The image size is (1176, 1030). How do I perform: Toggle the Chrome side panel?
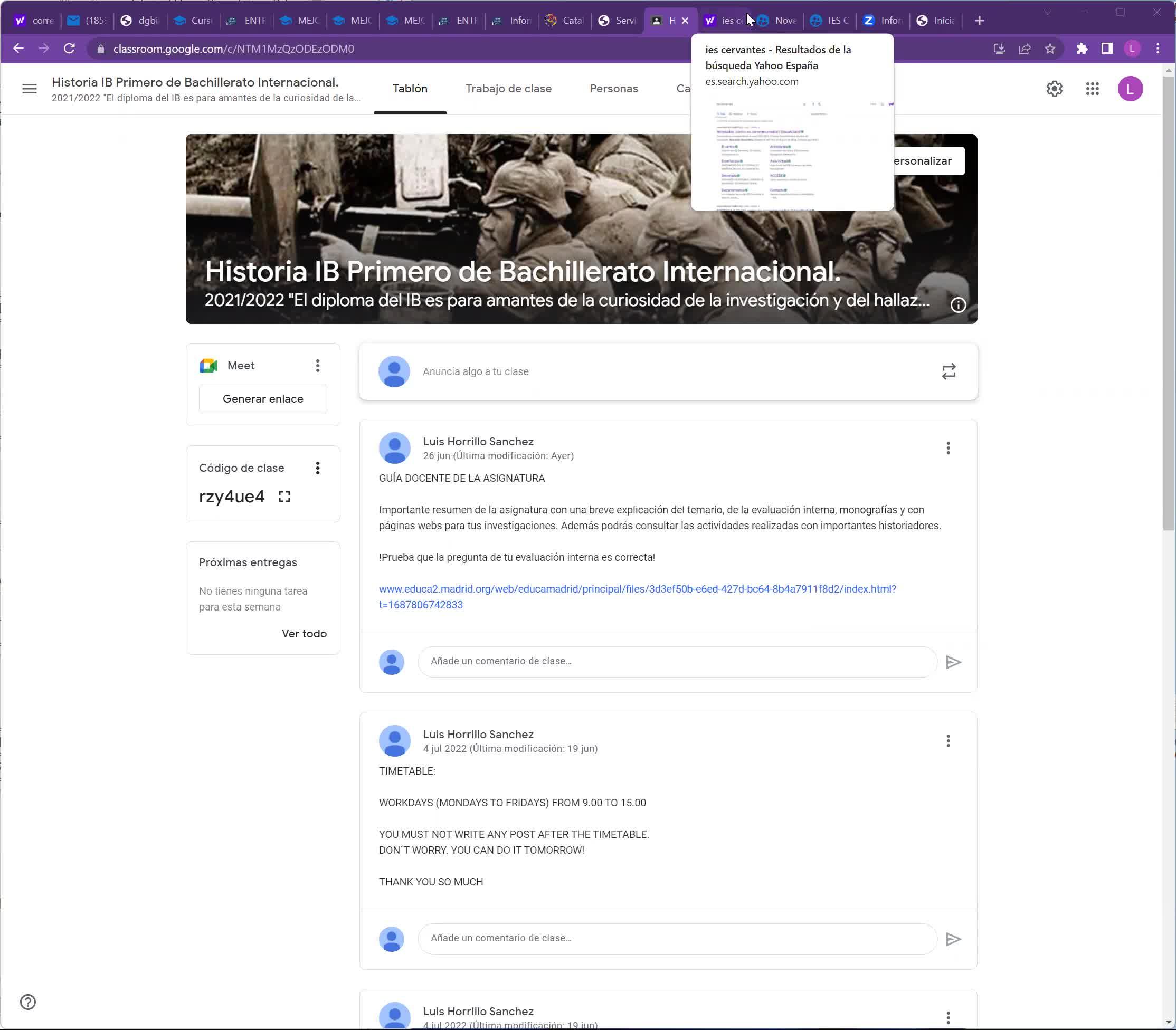[1106, 49]
